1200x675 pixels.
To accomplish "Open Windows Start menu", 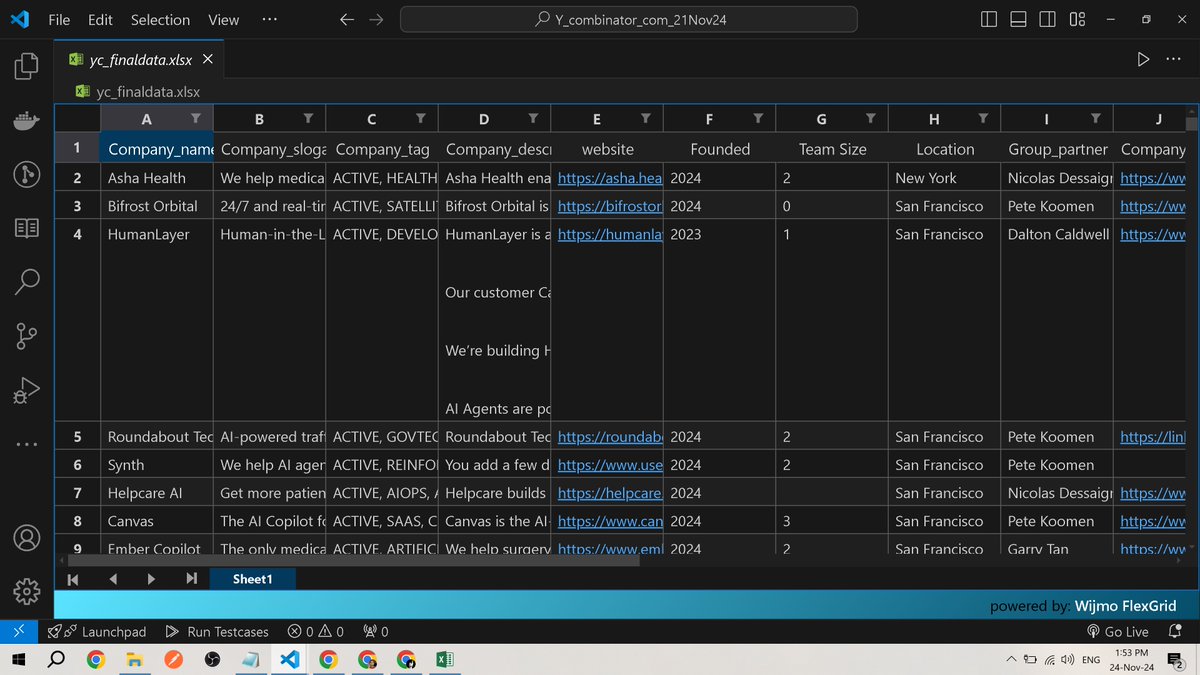I will click(17, 660).
